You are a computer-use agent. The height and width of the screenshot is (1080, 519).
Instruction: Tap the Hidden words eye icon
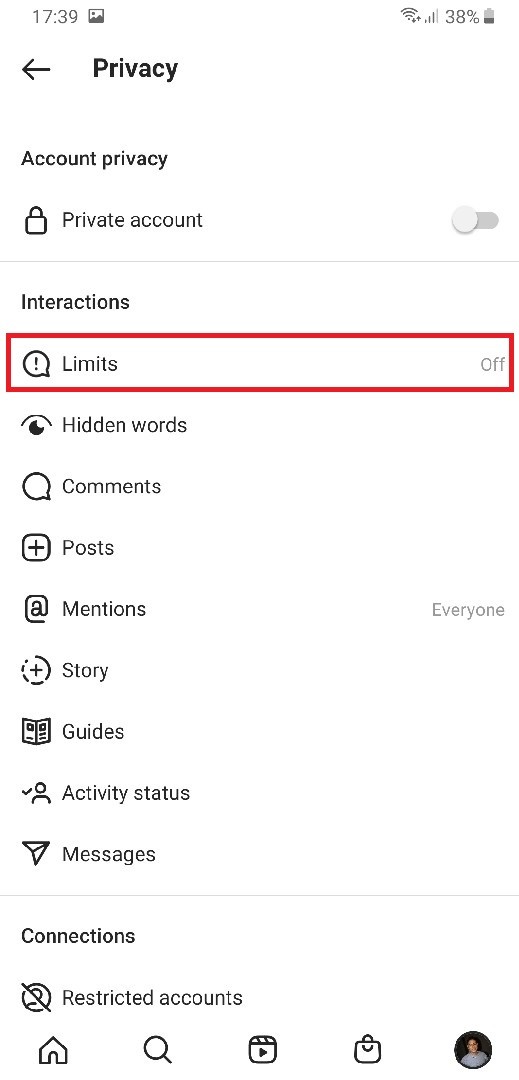36,426
